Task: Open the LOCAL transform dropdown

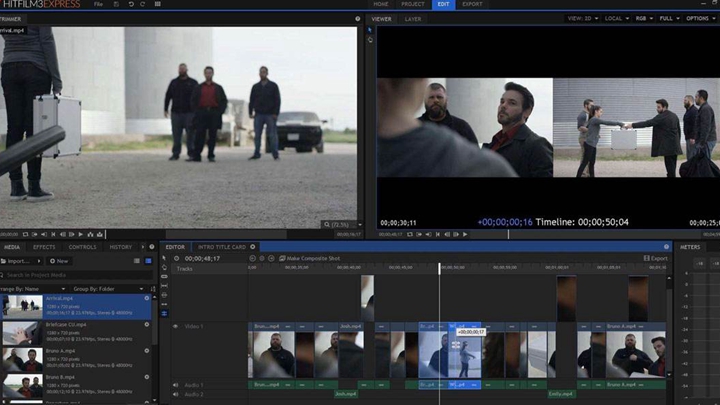Action: point(617,18)
